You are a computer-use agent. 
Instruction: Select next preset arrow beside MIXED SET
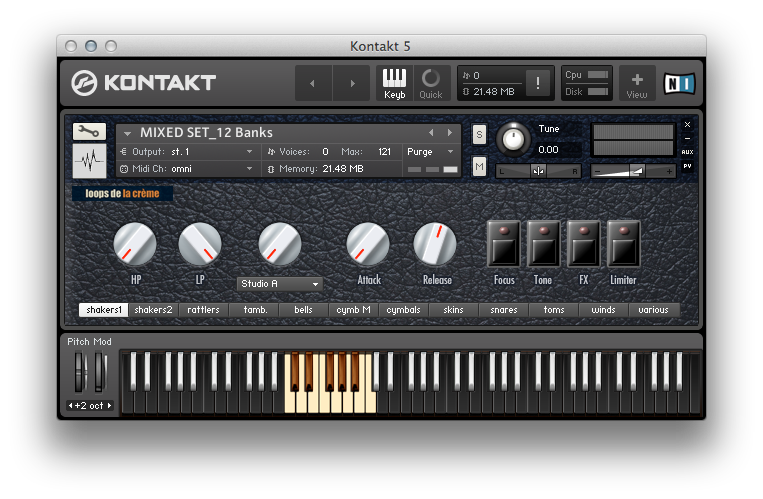(450, 132)
